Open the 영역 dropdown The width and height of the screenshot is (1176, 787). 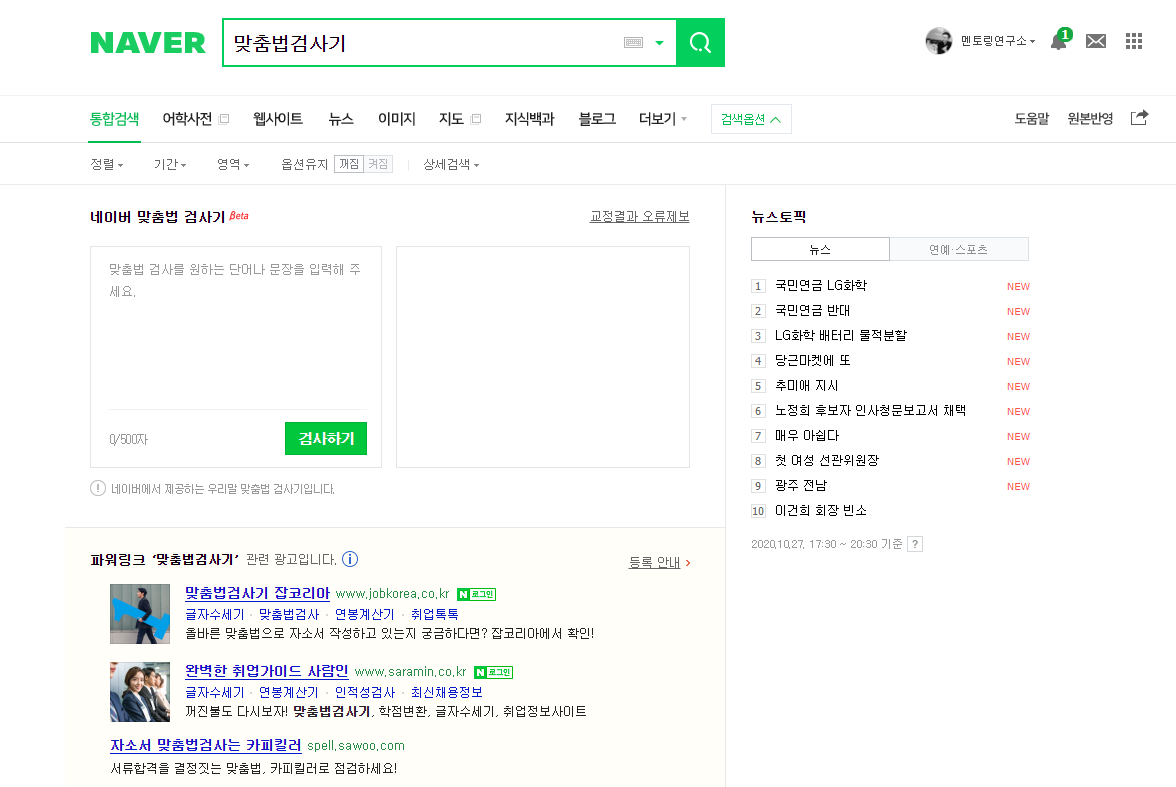point(232,164)
